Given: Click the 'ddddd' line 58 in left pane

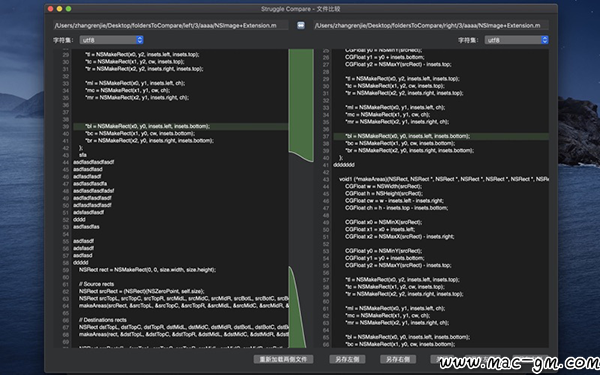Looking at the screenshot, I should point(81,263).
